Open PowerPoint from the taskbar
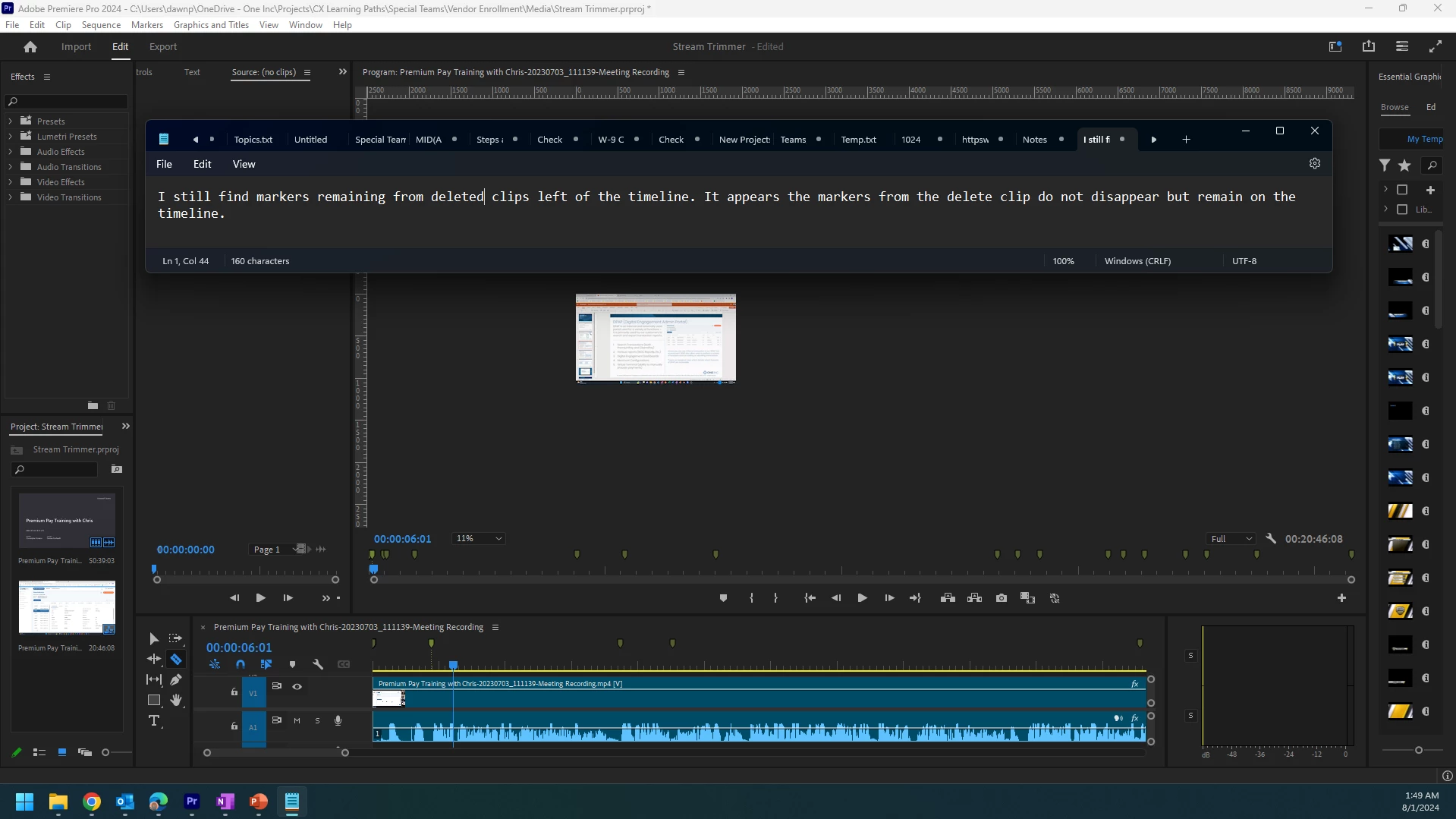Image resolution: width=1456 pixels, height=819 pixels. coord(259,802)
